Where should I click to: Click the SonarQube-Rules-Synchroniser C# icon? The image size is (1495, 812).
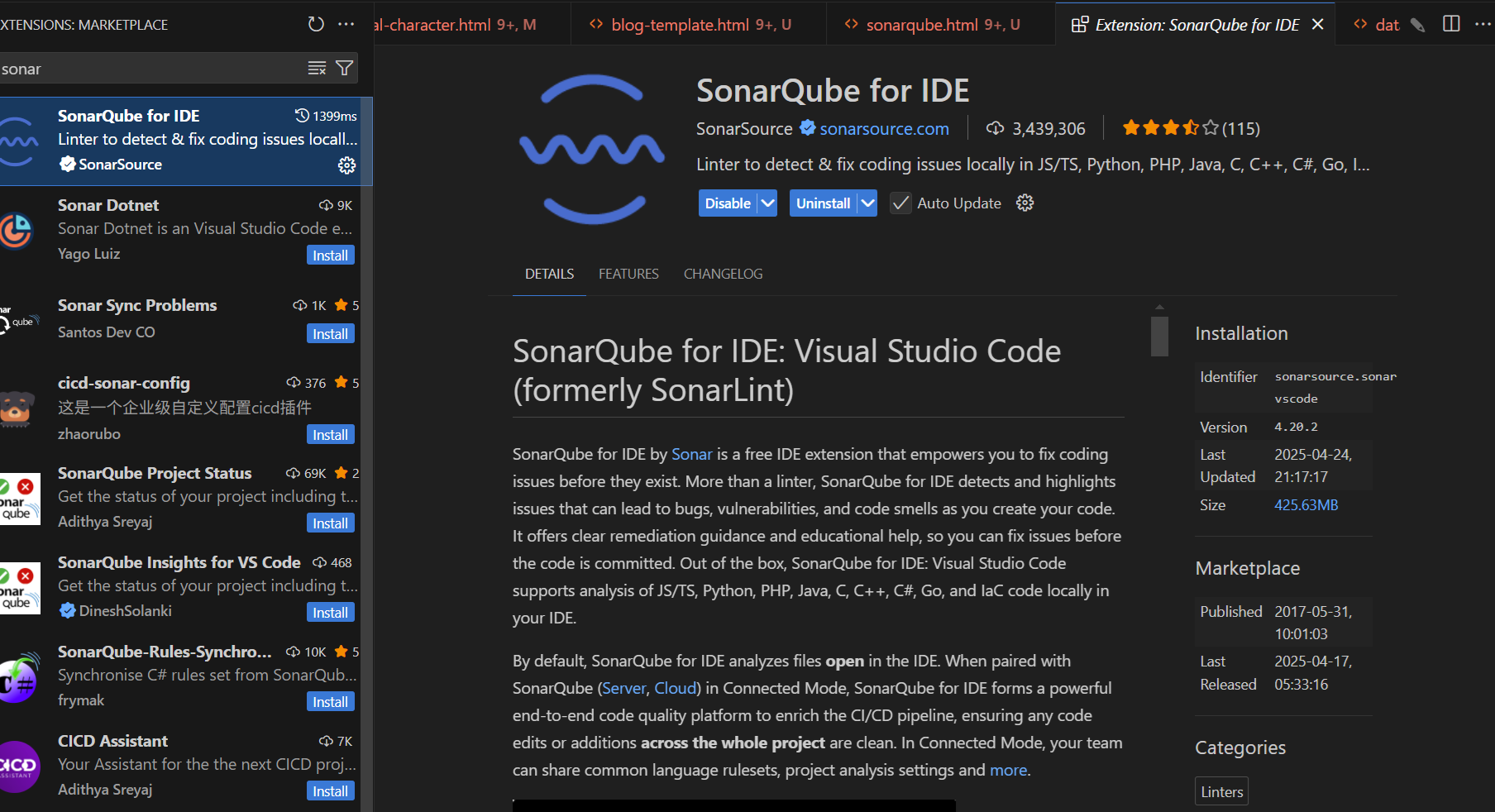click(x=19, y=677)
